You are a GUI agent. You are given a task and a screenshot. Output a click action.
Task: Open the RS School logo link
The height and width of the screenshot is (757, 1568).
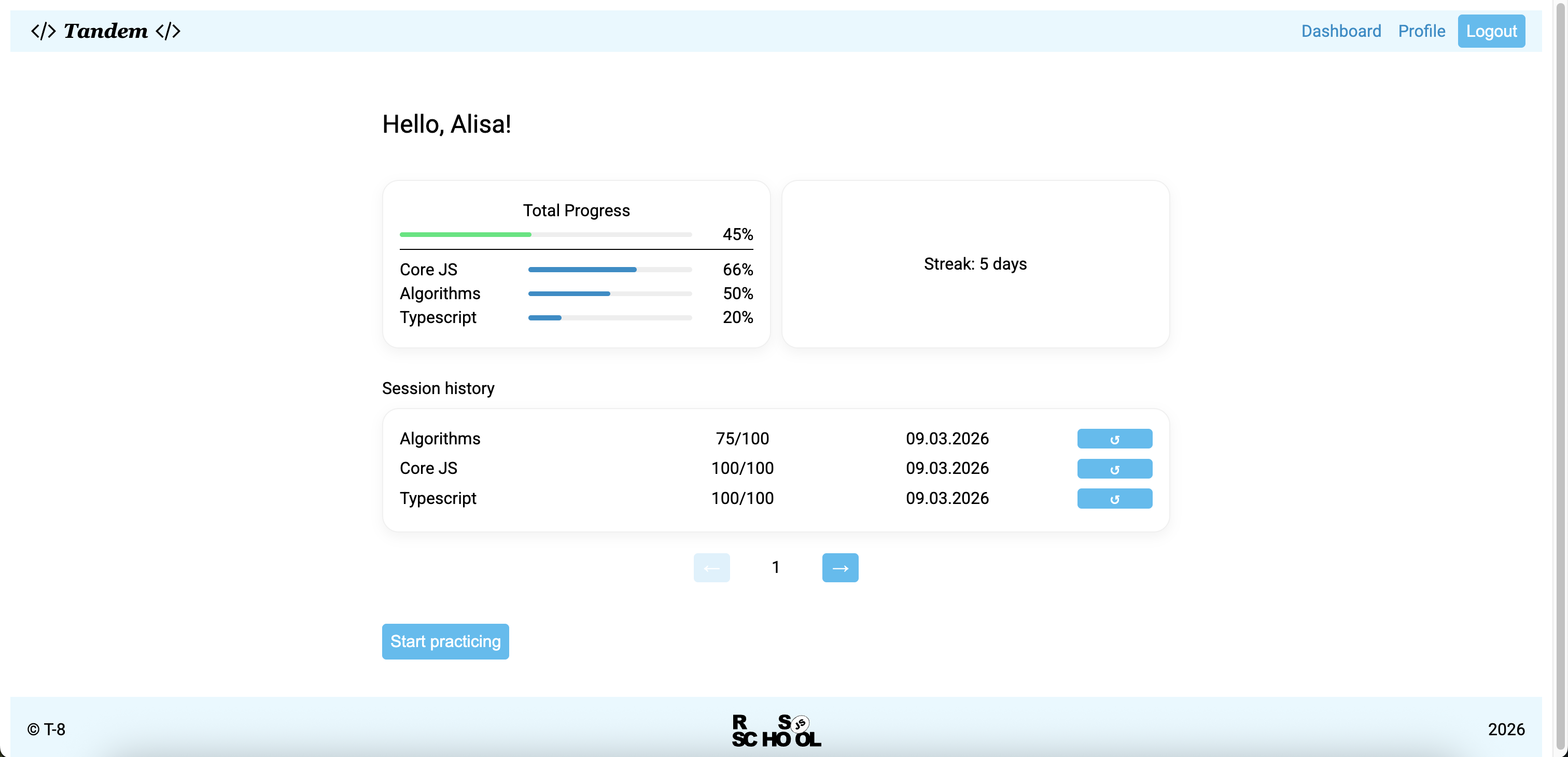click(776, 730)
